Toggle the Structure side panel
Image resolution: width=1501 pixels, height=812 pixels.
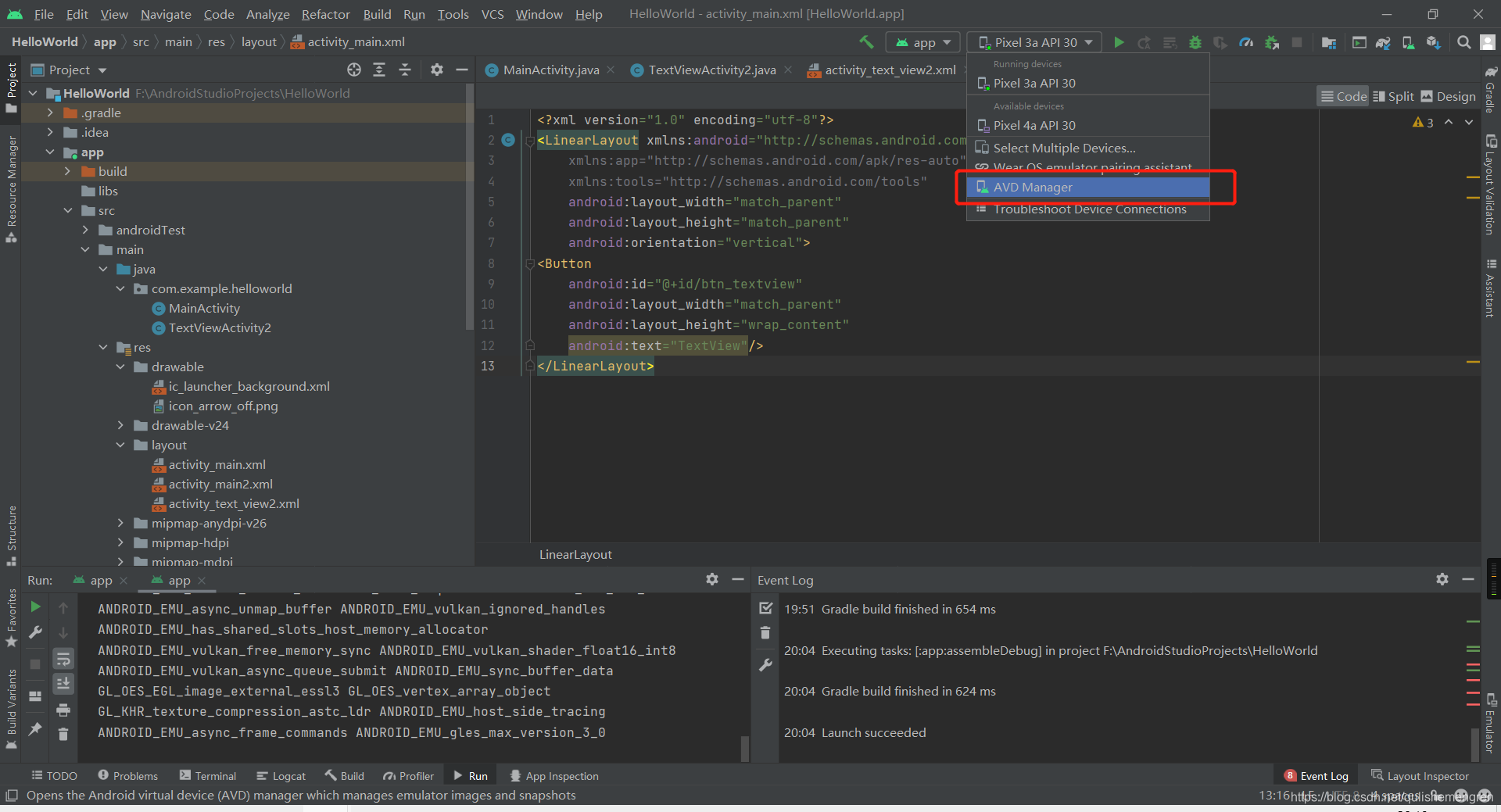(x=11, y=535)
